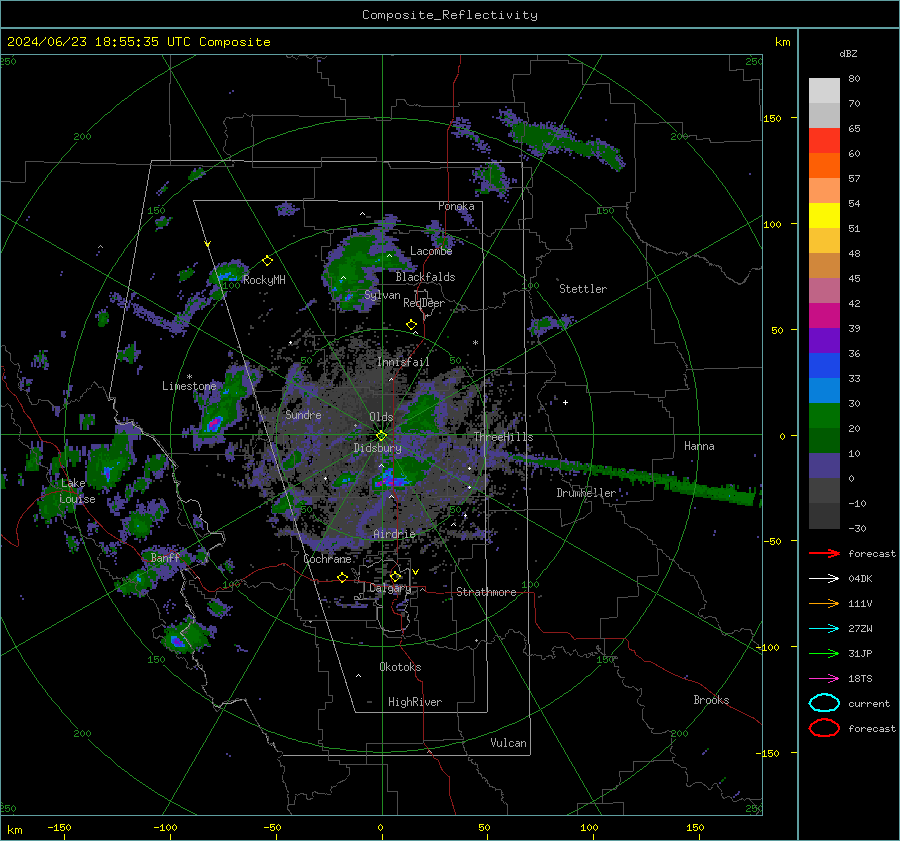This screenshot has height=841, width=900.
Task: Click the Blackfalds map label
Action: [425, 277]
